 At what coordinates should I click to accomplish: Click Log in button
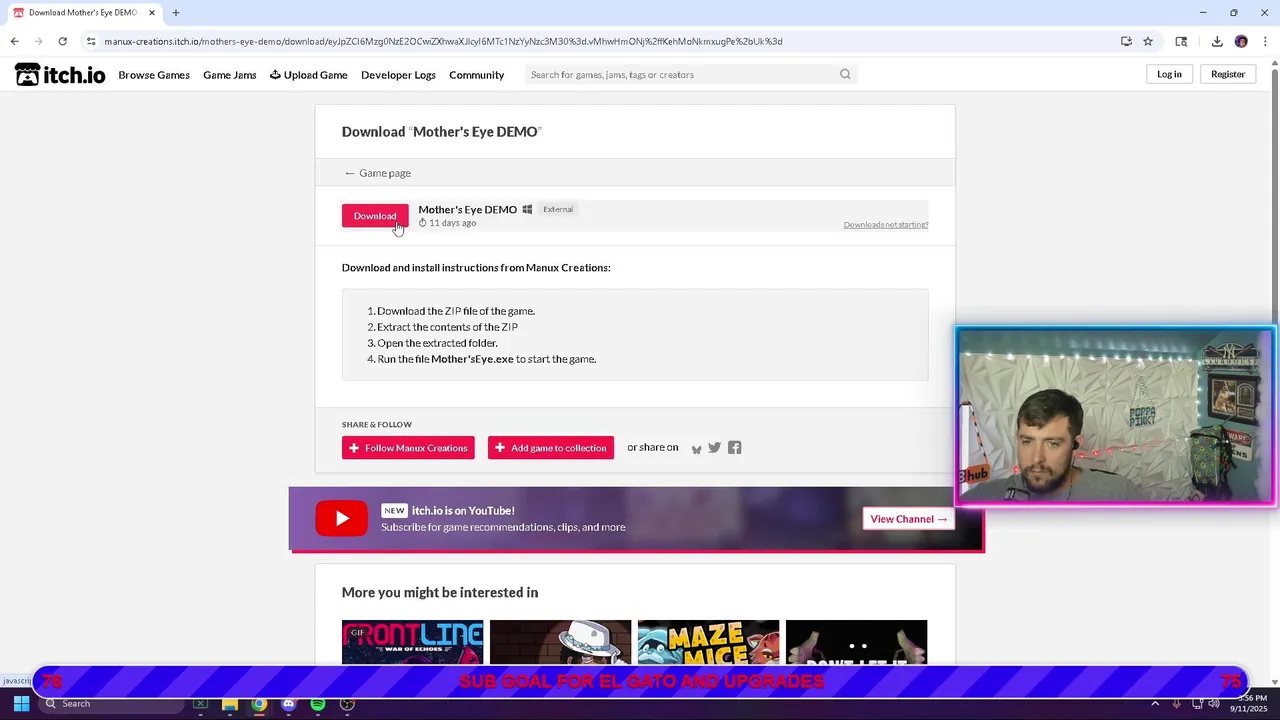tap(1169, 74)
